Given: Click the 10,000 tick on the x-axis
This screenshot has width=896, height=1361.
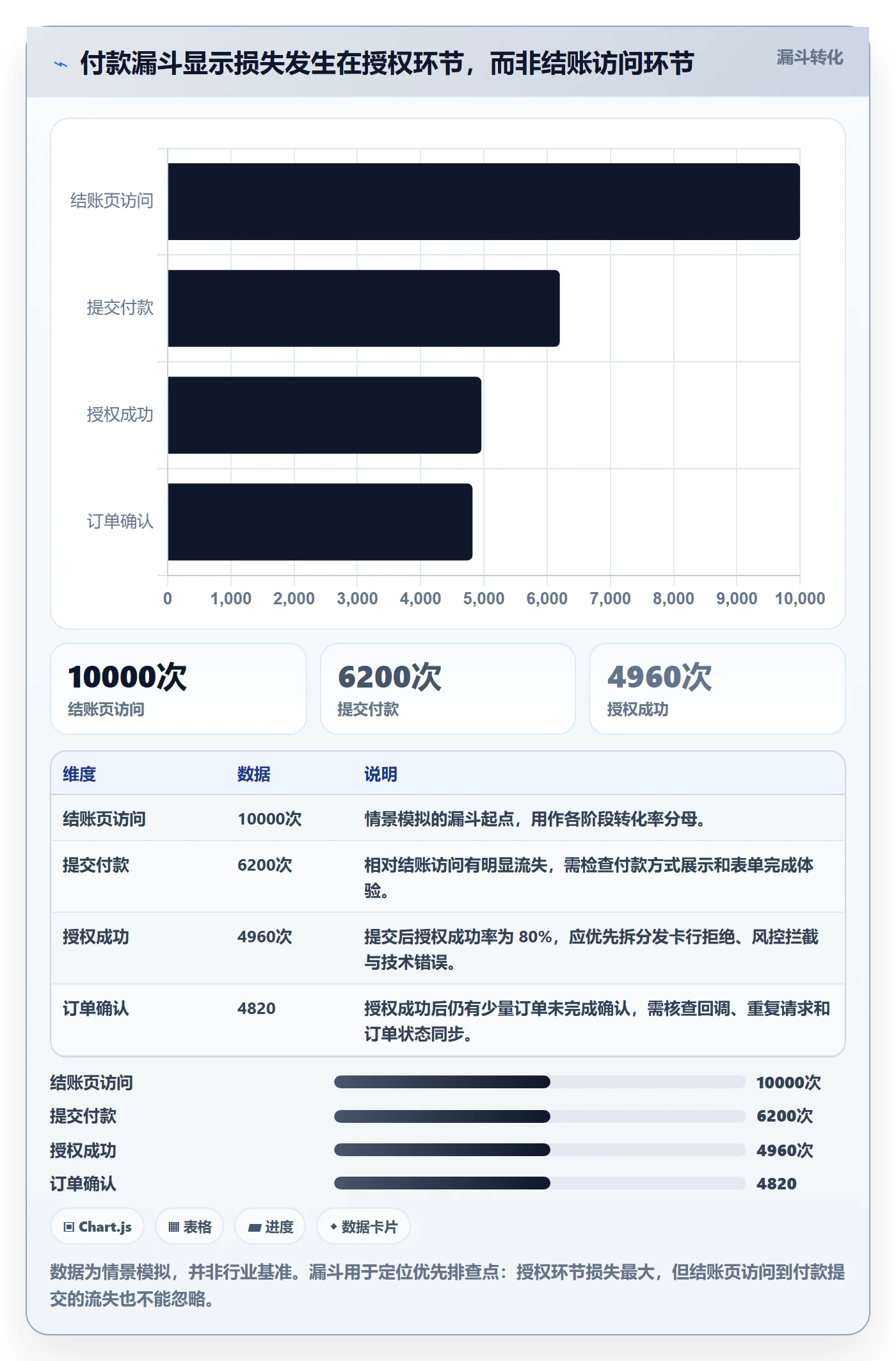Looking at the screenshot, I should [x=800, y=599].
